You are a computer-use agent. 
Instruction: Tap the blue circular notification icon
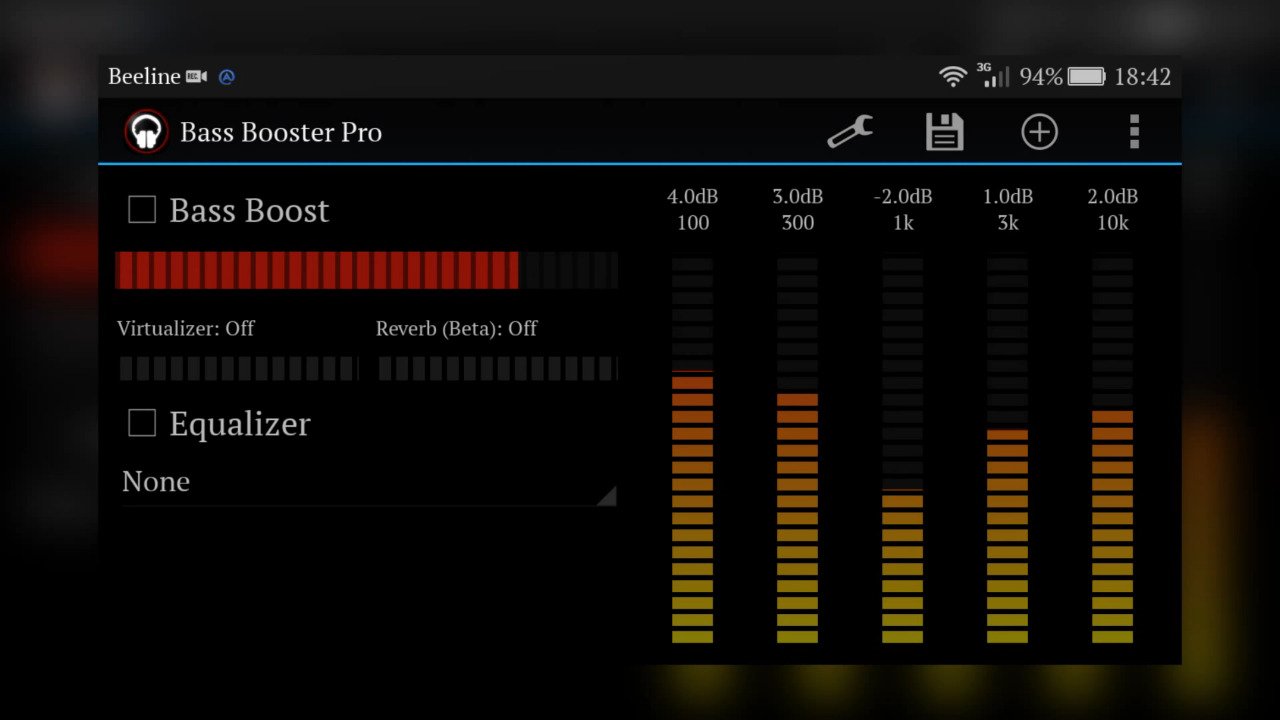tap(227, 76)
